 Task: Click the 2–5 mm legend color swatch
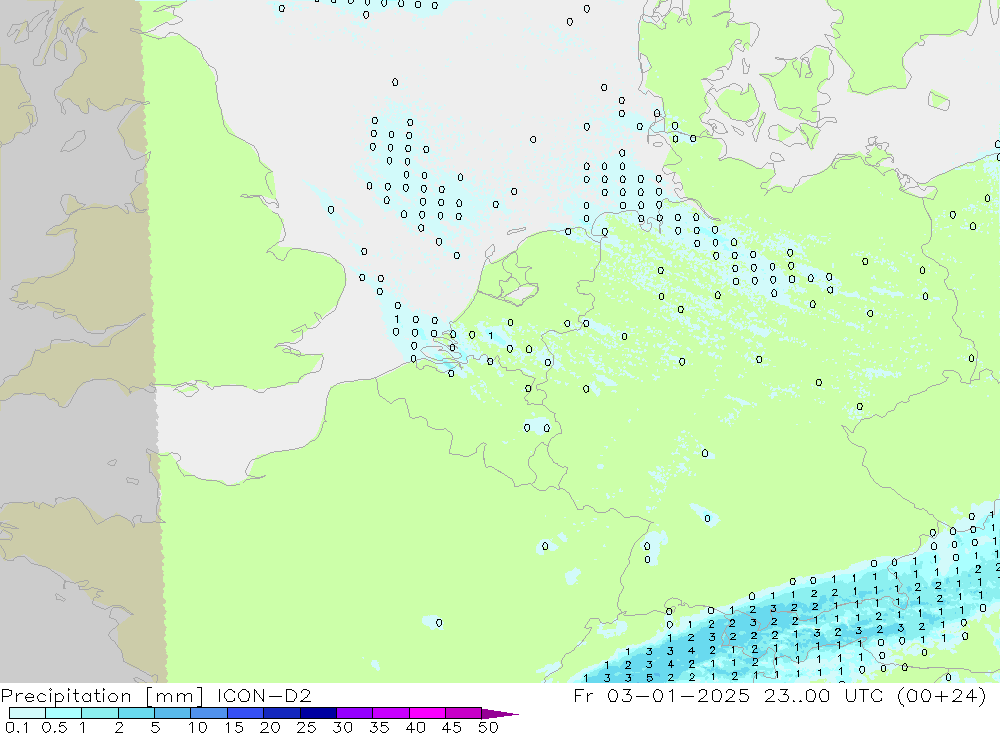pos(136,713)
